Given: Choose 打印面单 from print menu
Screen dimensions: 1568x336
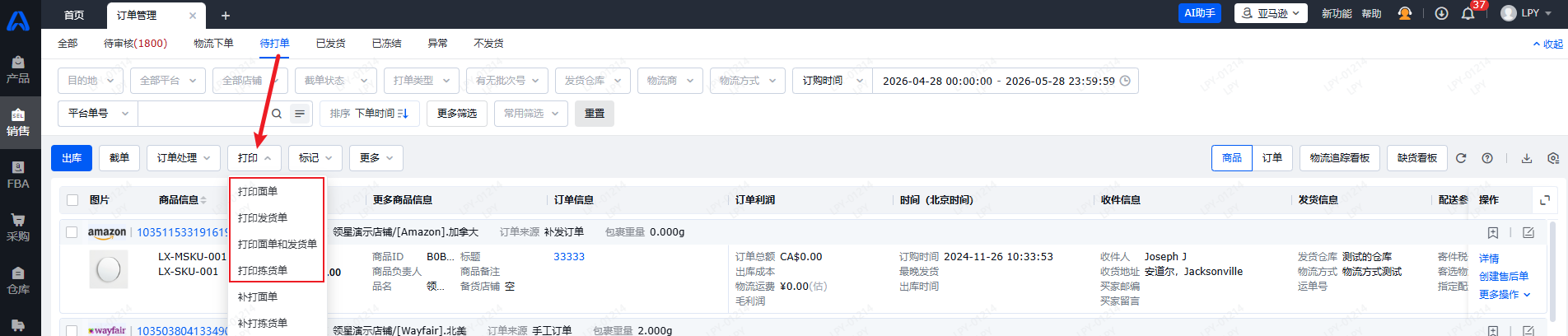Looking at the screenshot, I should [277, 191].
